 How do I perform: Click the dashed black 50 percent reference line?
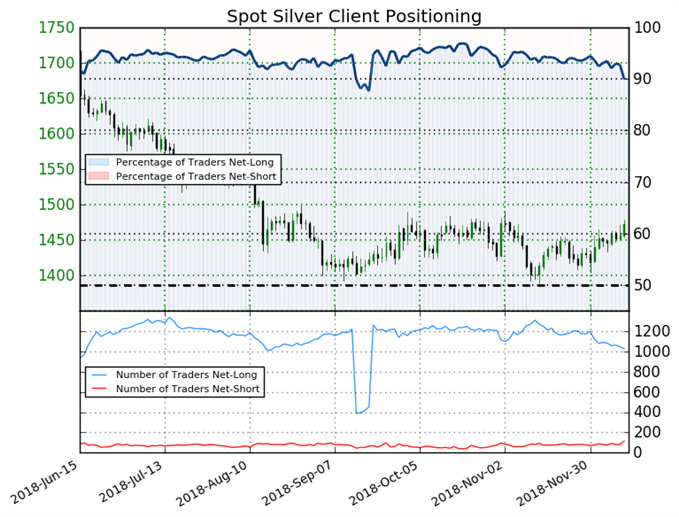(x=354, y=285)
